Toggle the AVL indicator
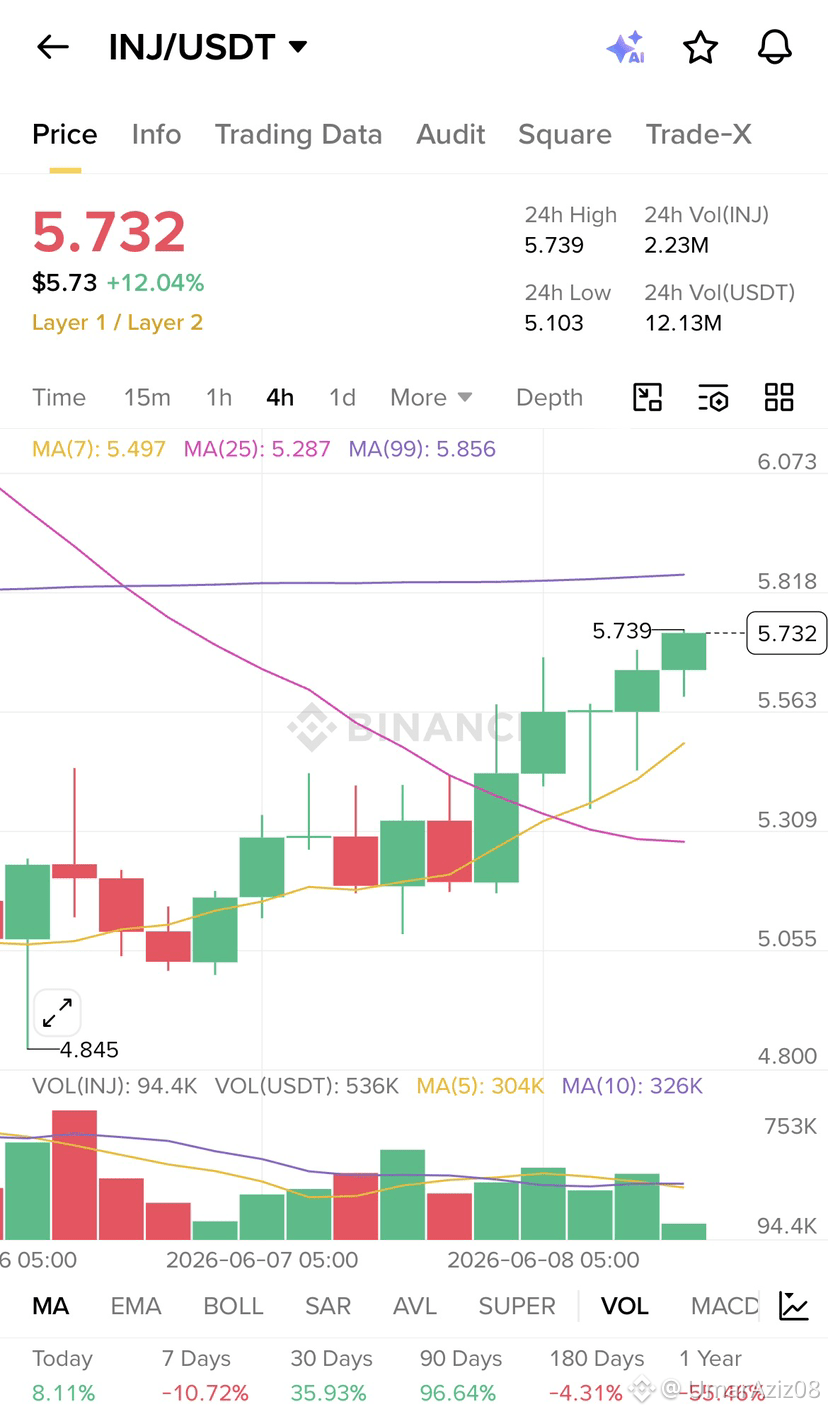 point(415,1305)
